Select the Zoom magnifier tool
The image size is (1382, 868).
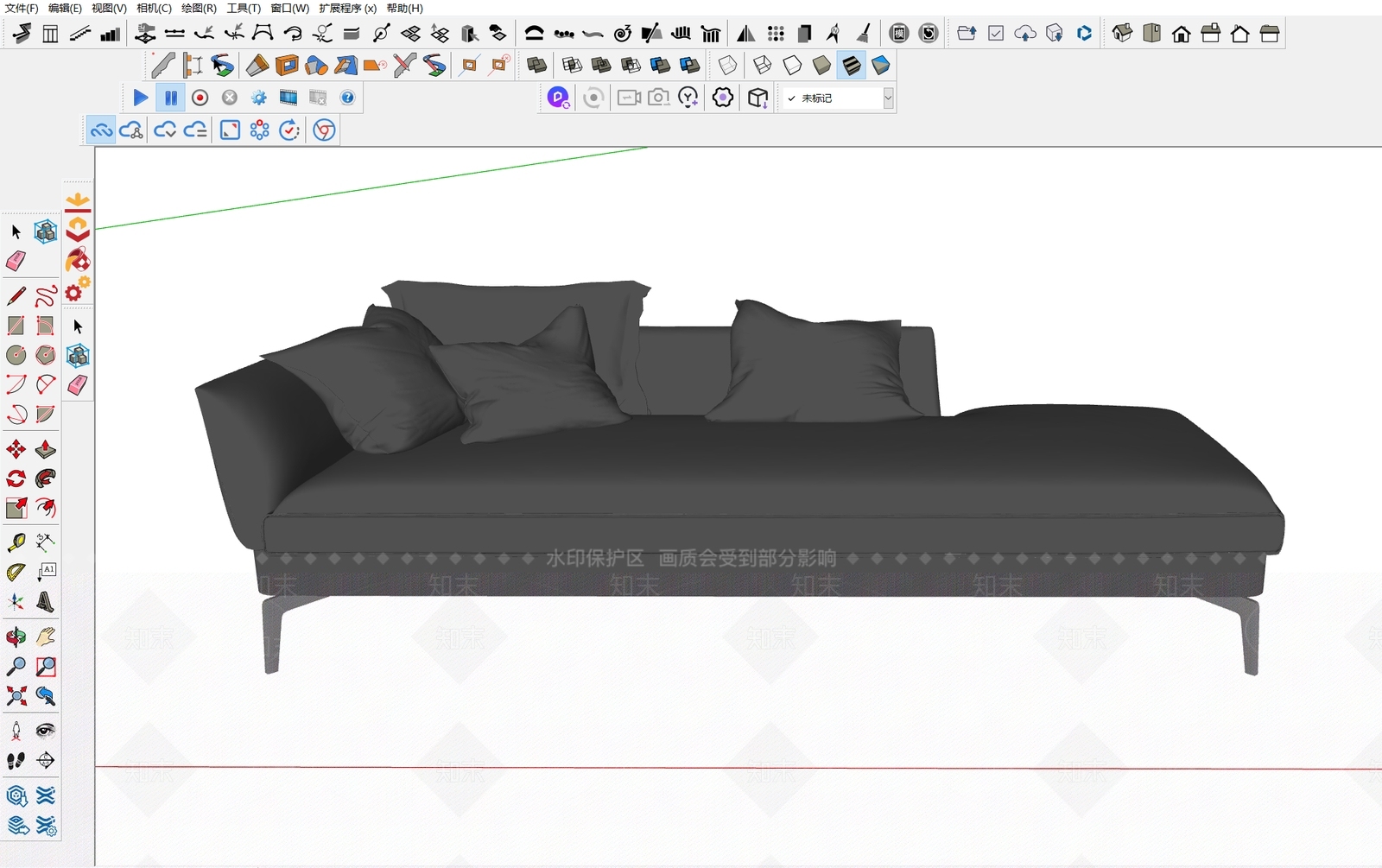16,667
